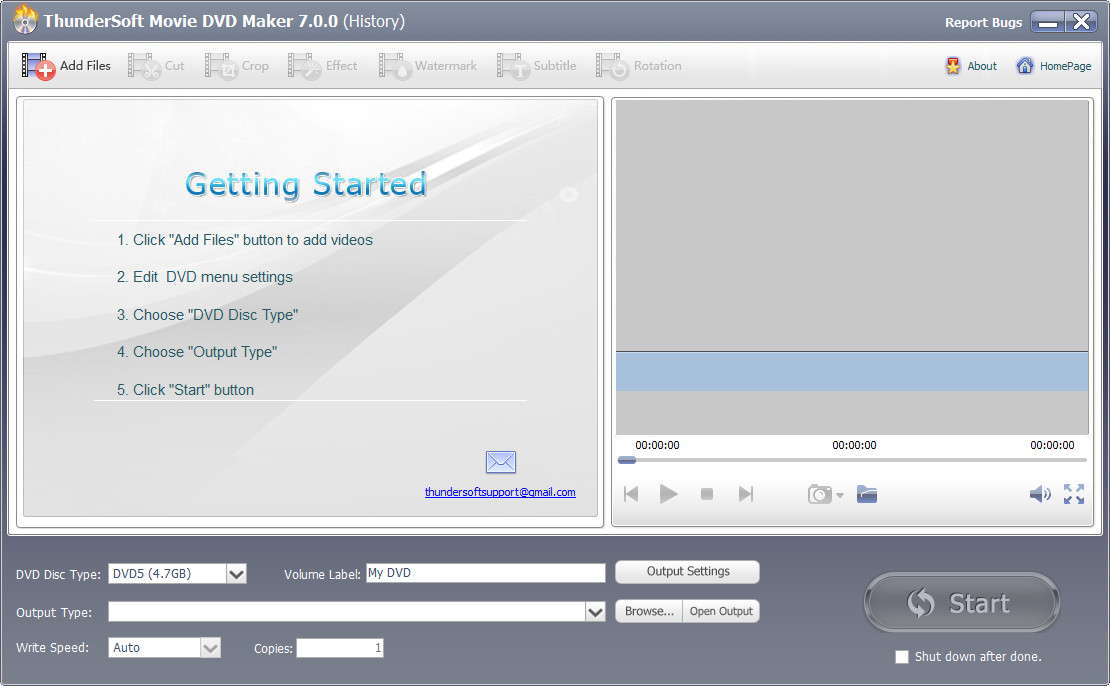Click the playback seek slider handle
Screen dimensions: 1110x686
626,460
